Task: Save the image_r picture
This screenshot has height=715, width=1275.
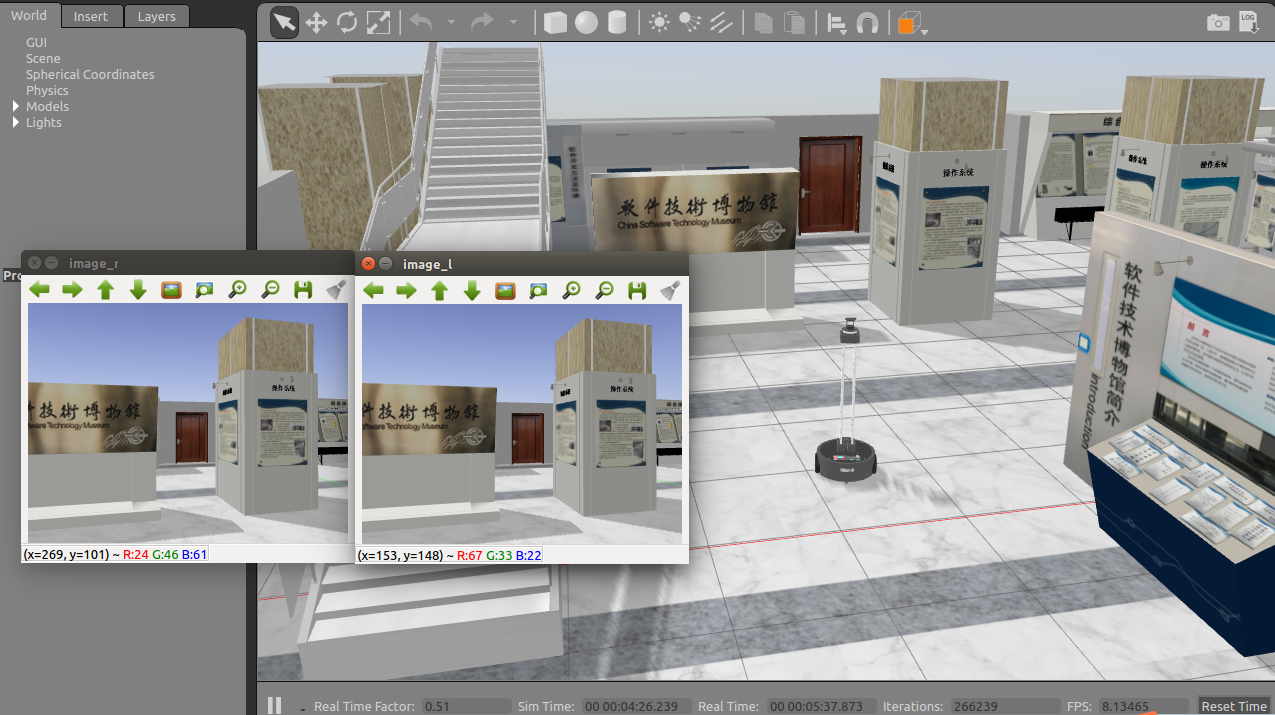Action: [x=303, y=290]
